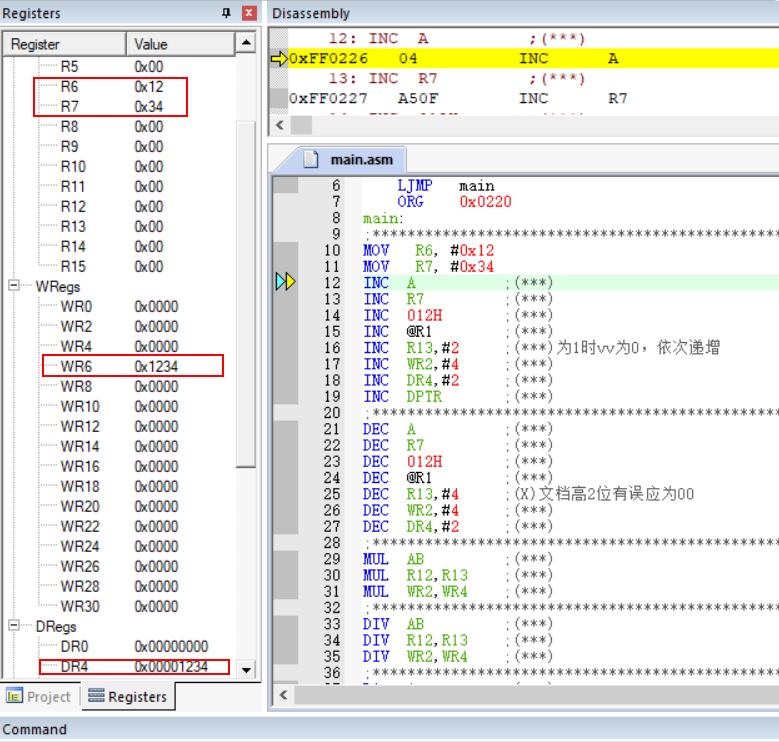Select the WR6 register row
The width and height of the screenshot is (779, 742).
tap(119, 366)
